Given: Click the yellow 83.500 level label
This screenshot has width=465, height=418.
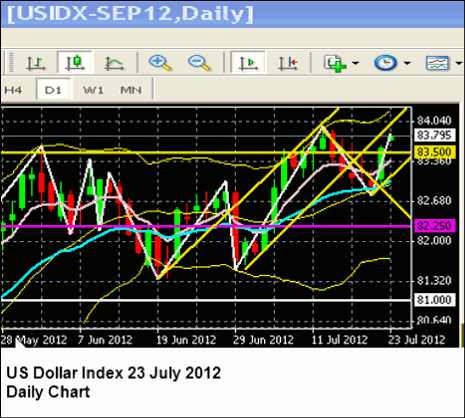Looking at the screenshot, I should click(x=435, y=152).
